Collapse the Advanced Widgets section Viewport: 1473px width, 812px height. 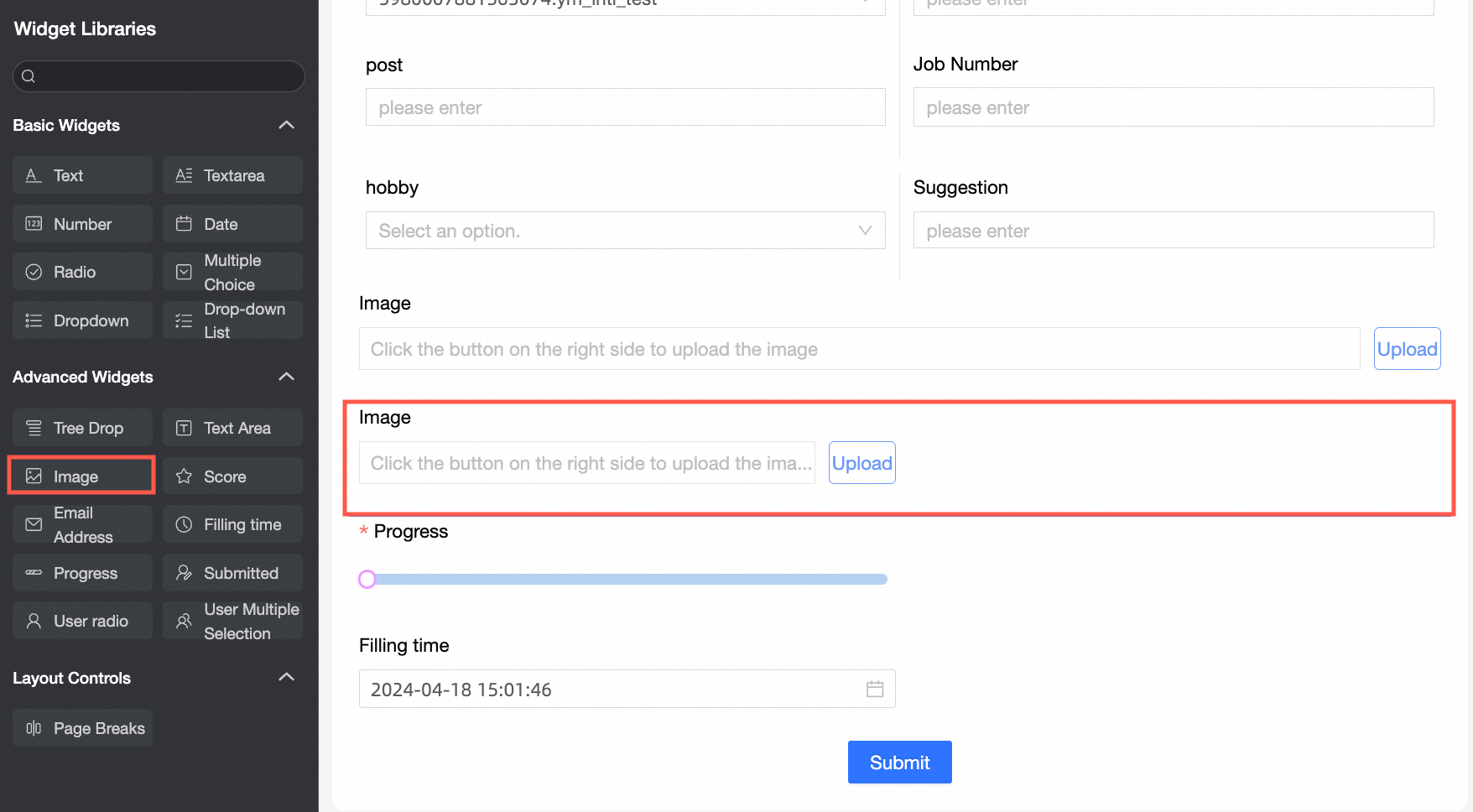286,377
